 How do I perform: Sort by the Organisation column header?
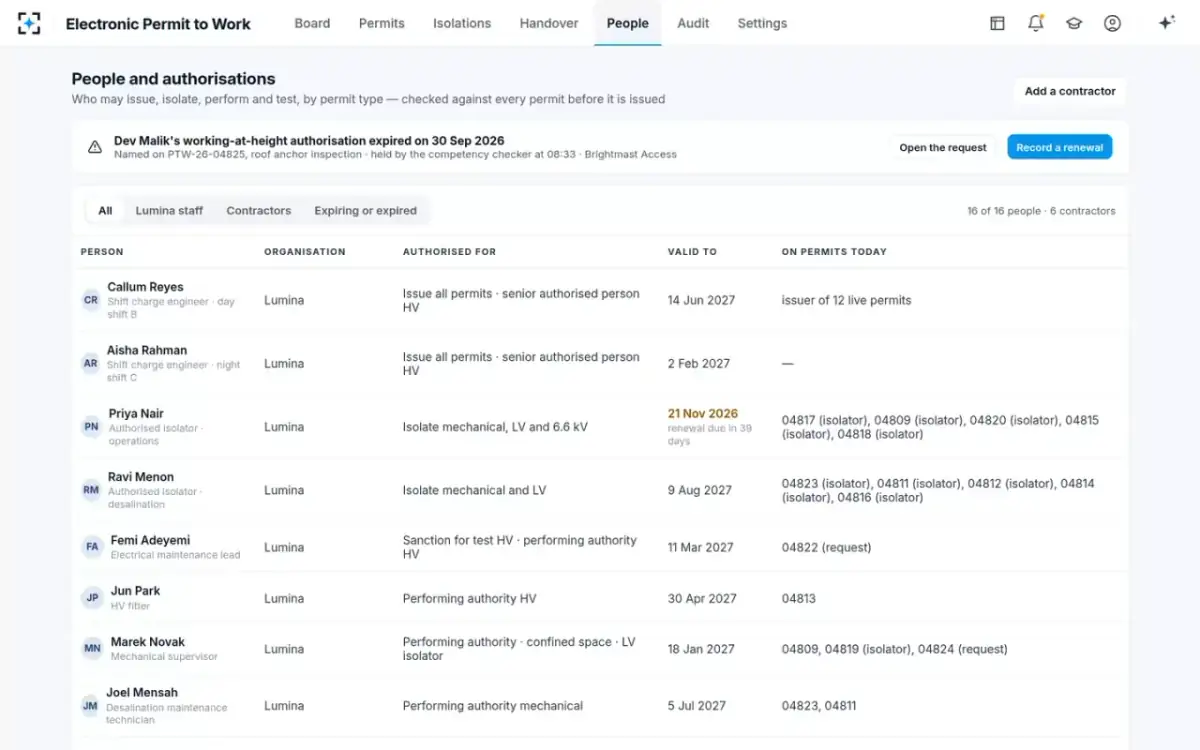(305, 252)
